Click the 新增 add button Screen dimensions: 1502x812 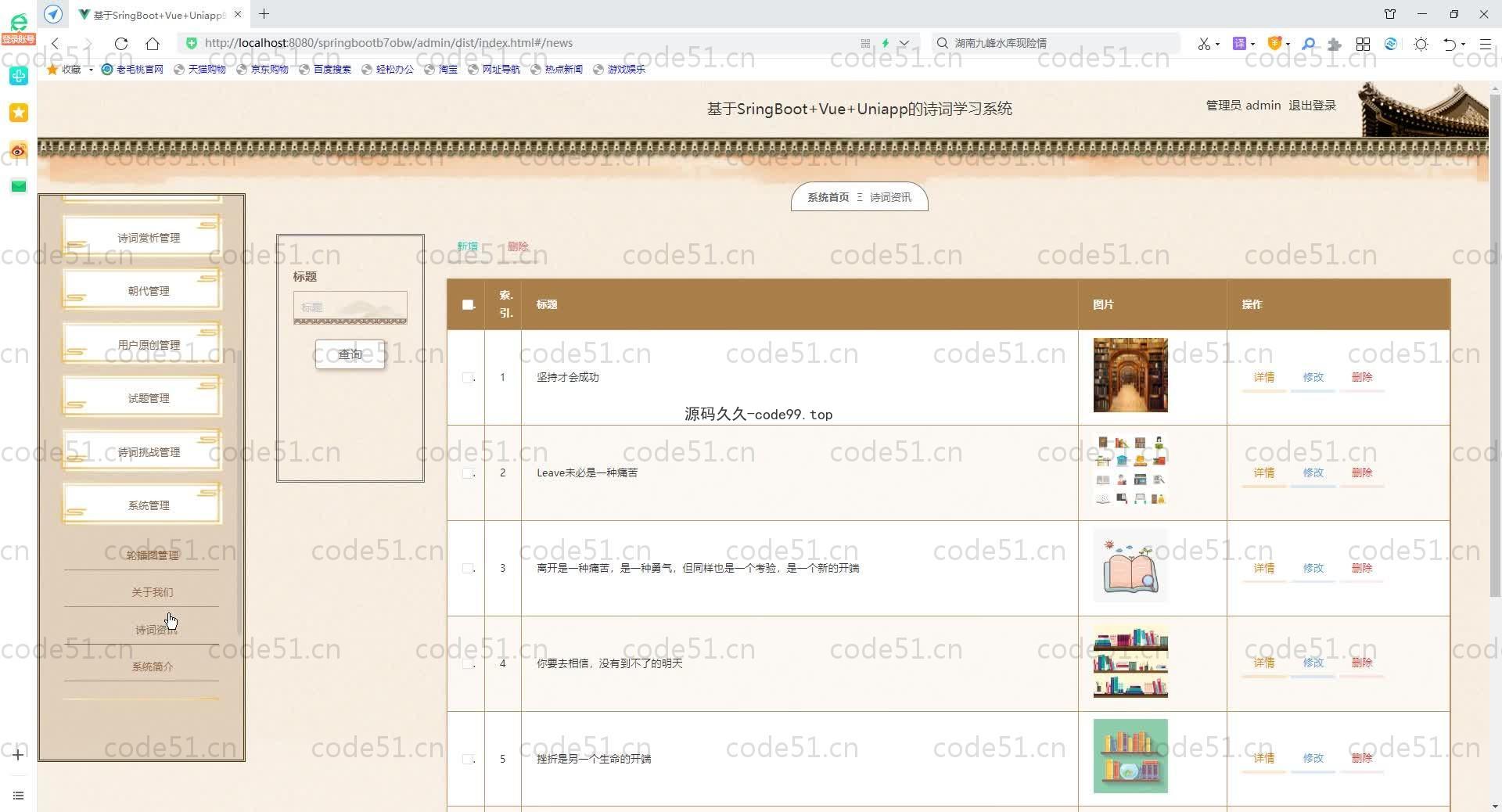coord(468,246)
